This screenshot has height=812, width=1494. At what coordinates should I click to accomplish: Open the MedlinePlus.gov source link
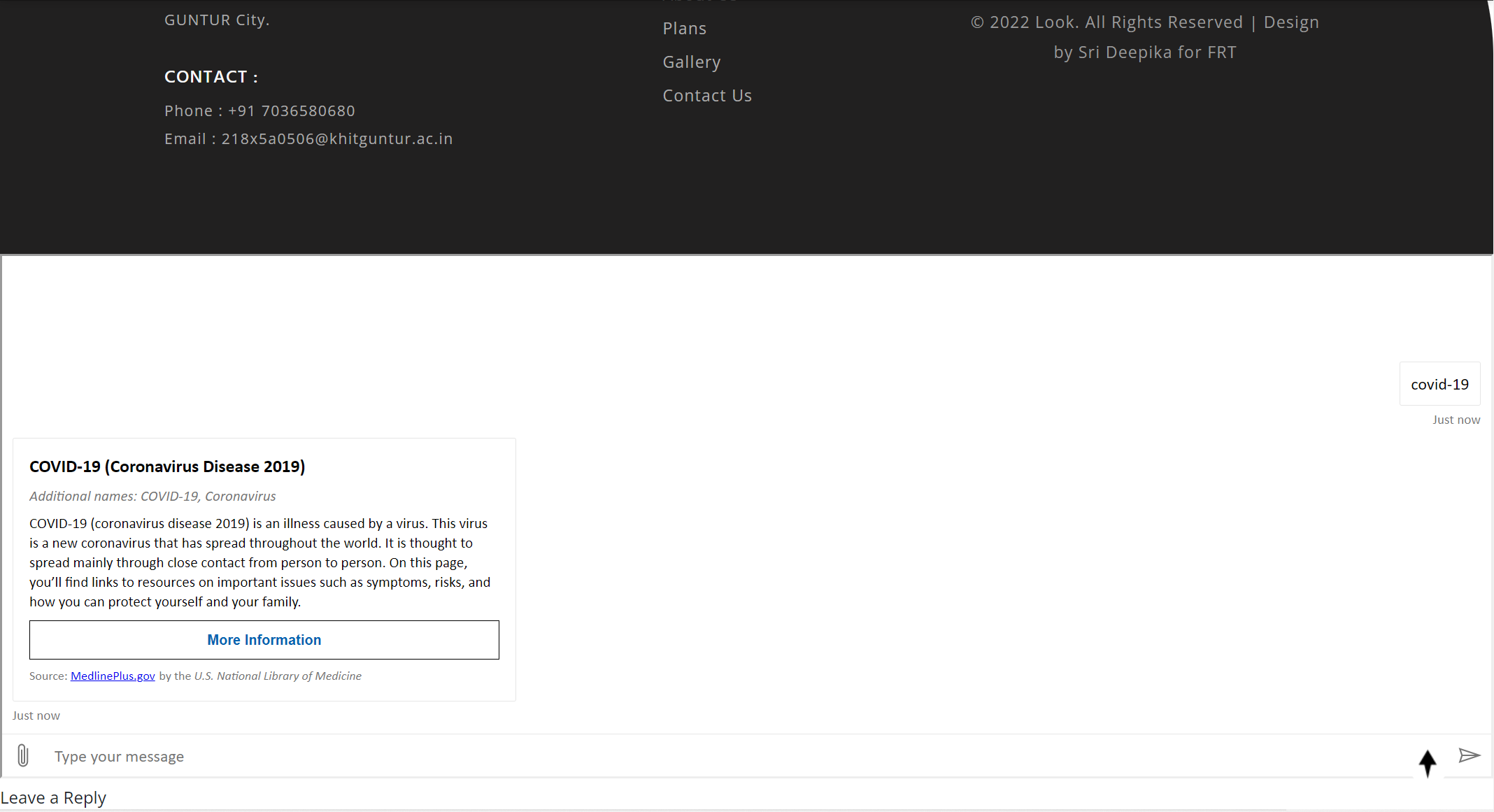tap(113, 676)
